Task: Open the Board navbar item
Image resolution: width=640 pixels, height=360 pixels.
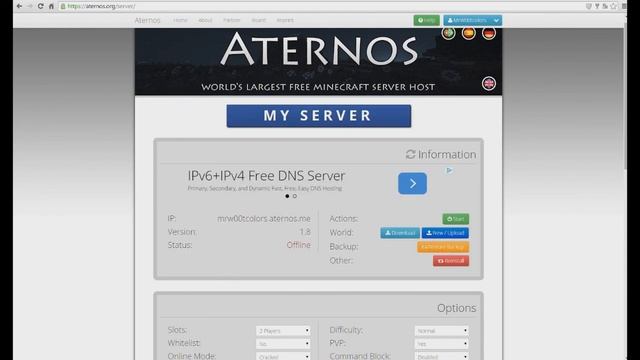Action: click(x=258, y=20)
